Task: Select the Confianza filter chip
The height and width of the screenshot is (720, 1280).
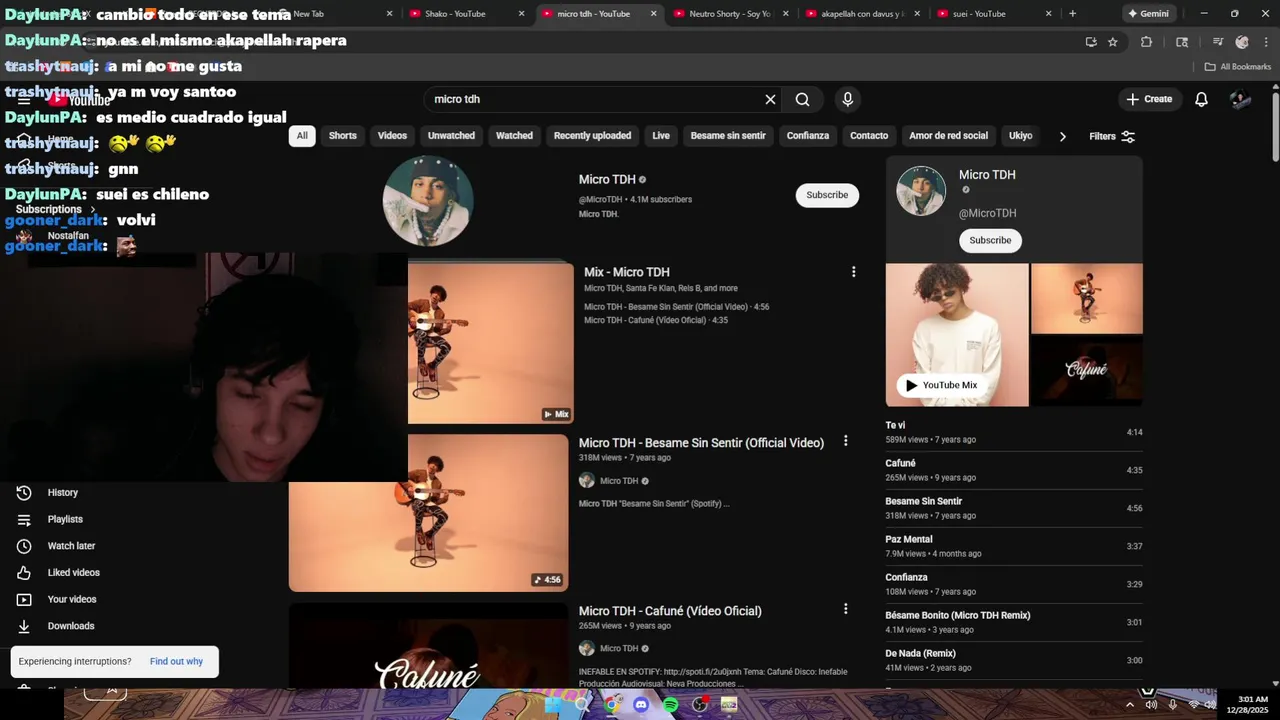Action: (808, 136)
